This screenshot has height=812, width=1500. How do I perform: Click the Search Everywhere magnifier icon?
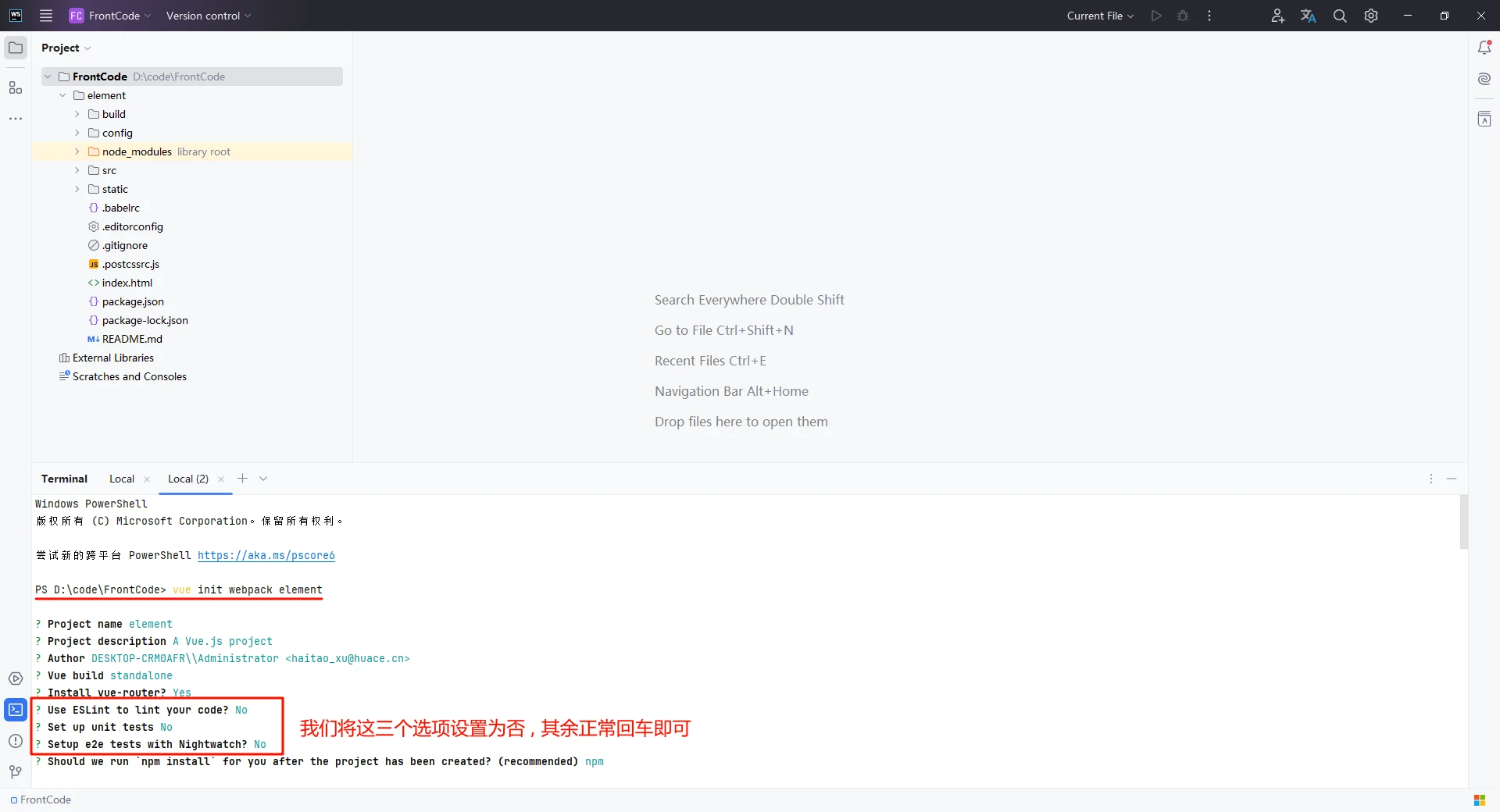(1340, 16)
